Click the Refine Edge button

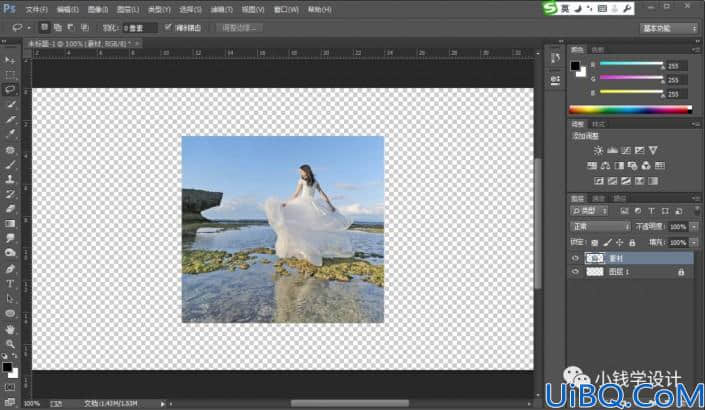point(240,28)
